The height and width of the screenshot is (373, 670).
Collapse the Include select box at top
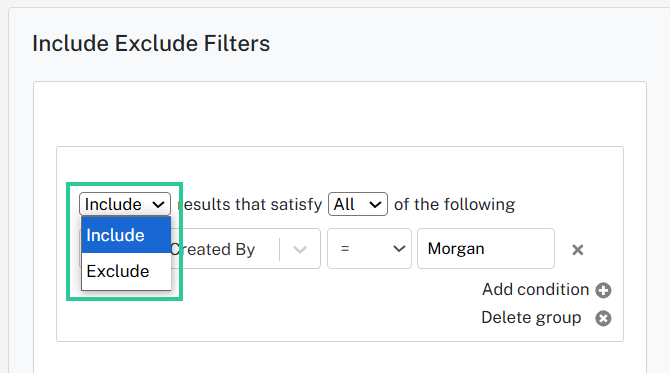125,204
